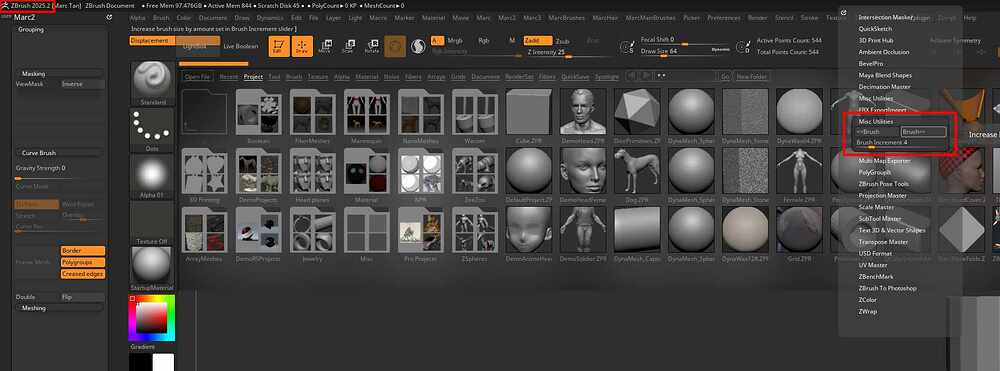The height and width of the screenshot is (371, 1000).
Task: Toggle the Creased edges option
Action: click(x=83, y=273)
